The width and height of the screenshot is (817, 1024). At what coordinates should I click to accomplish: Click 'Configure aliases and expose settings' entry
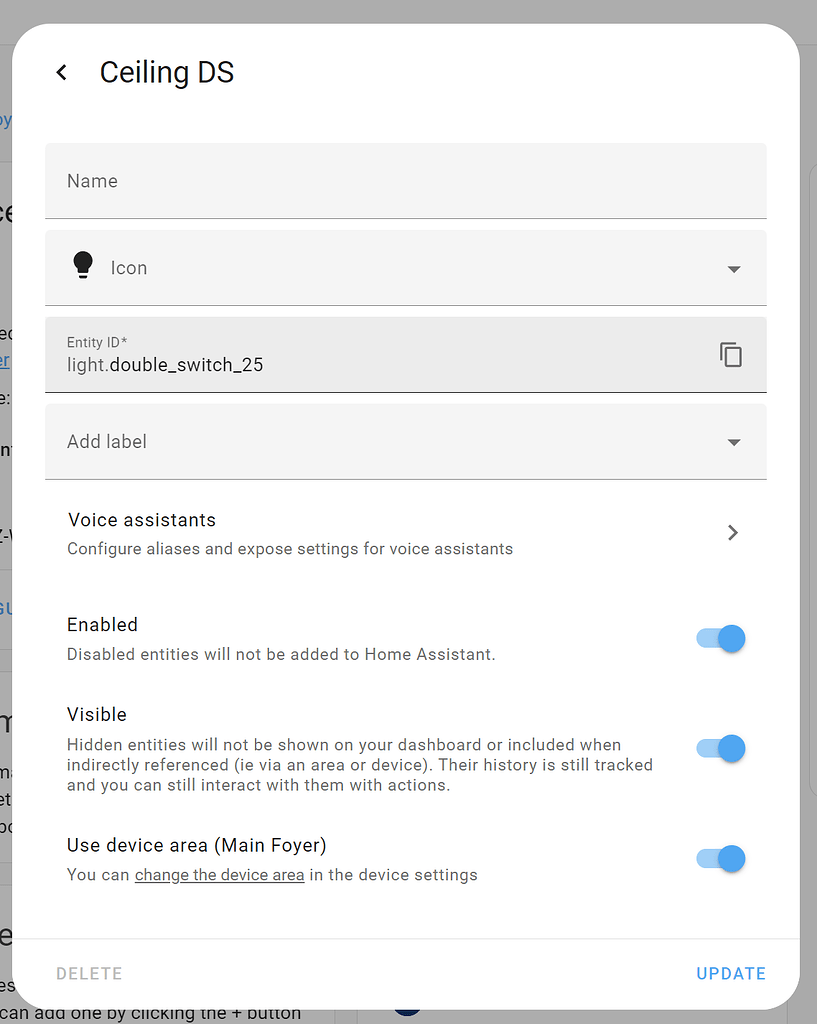coord(290,549)
